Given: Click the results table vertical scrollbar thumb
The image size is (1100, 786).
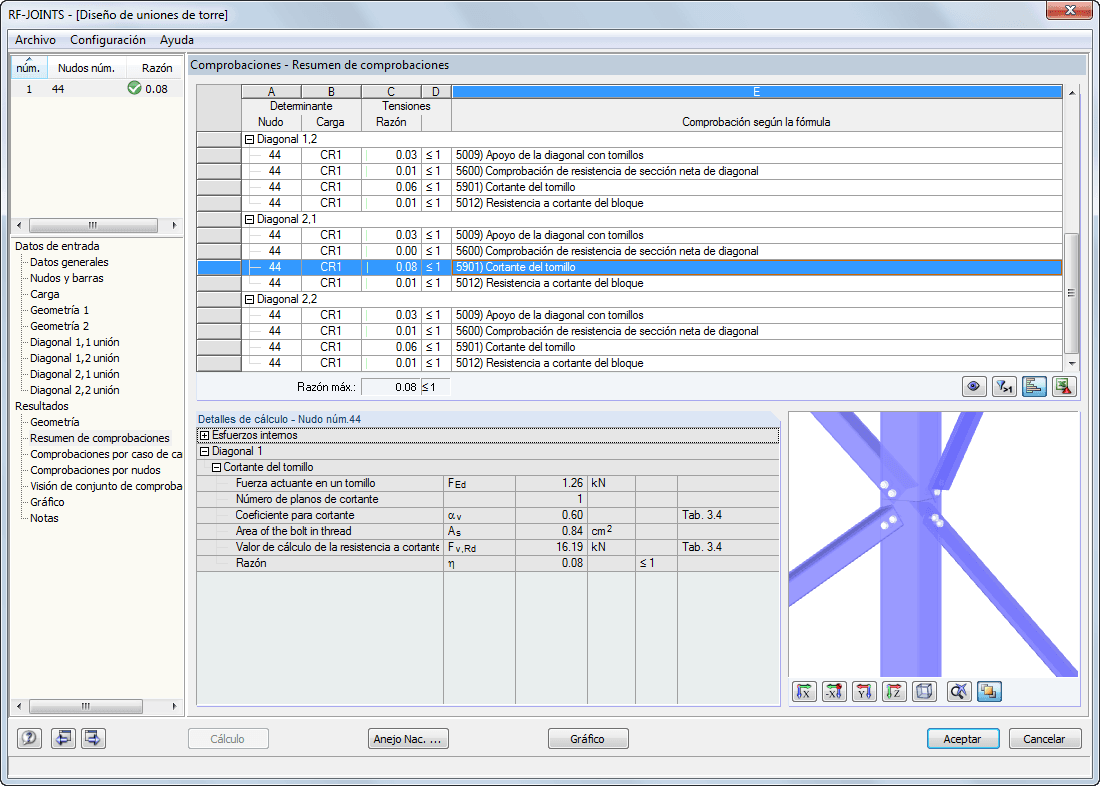Looking at the screenshot, I should pos(1071,293).
